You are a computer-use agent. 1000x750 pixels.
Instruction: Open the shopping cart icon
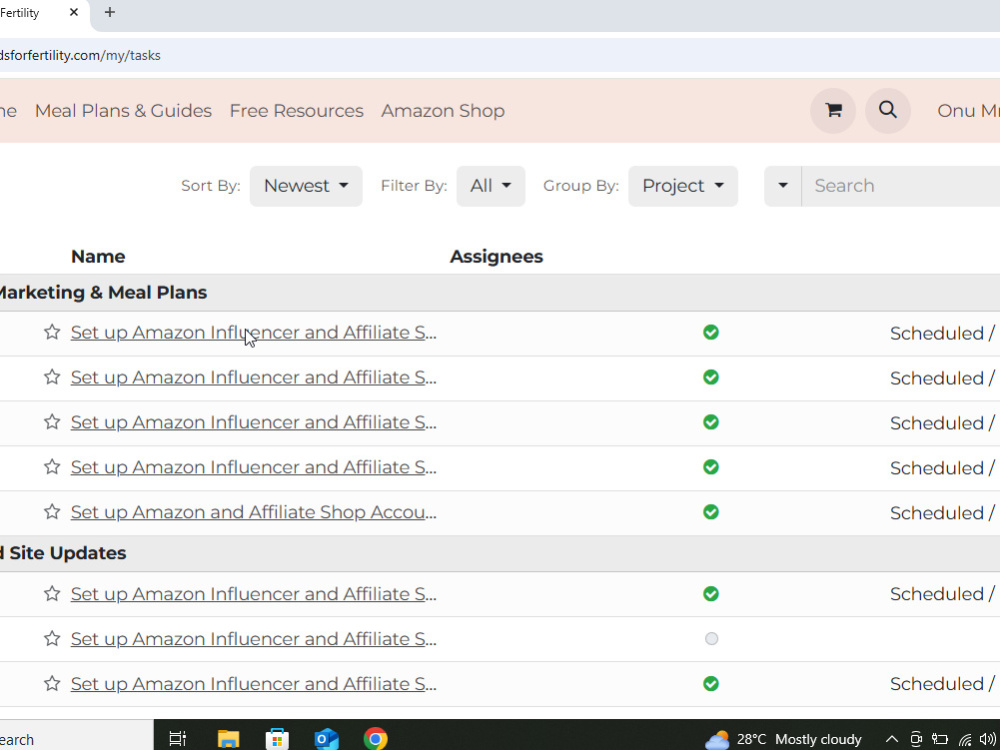coord(833,110)
